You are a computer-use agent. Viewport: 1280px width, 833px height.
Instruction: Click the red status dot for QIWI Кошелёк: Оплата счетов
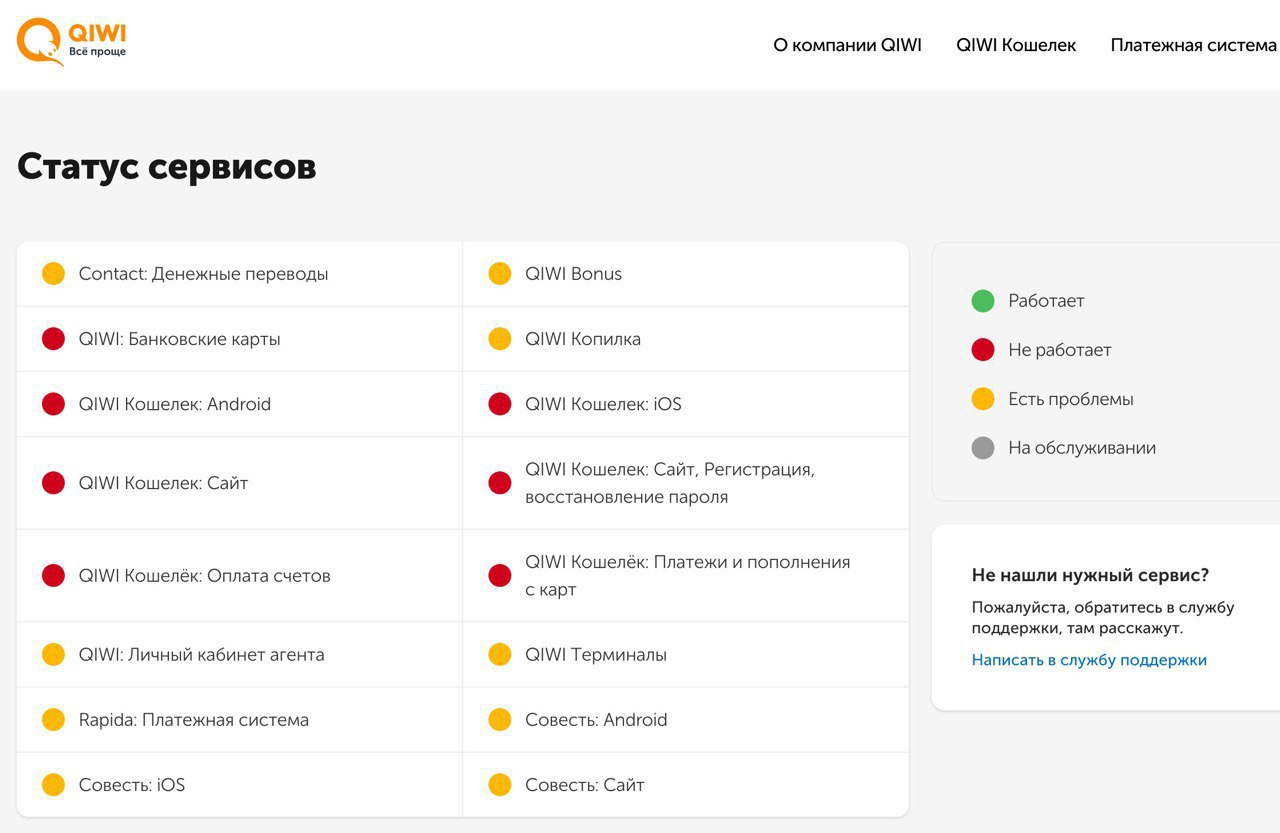[x=53, y=576]
